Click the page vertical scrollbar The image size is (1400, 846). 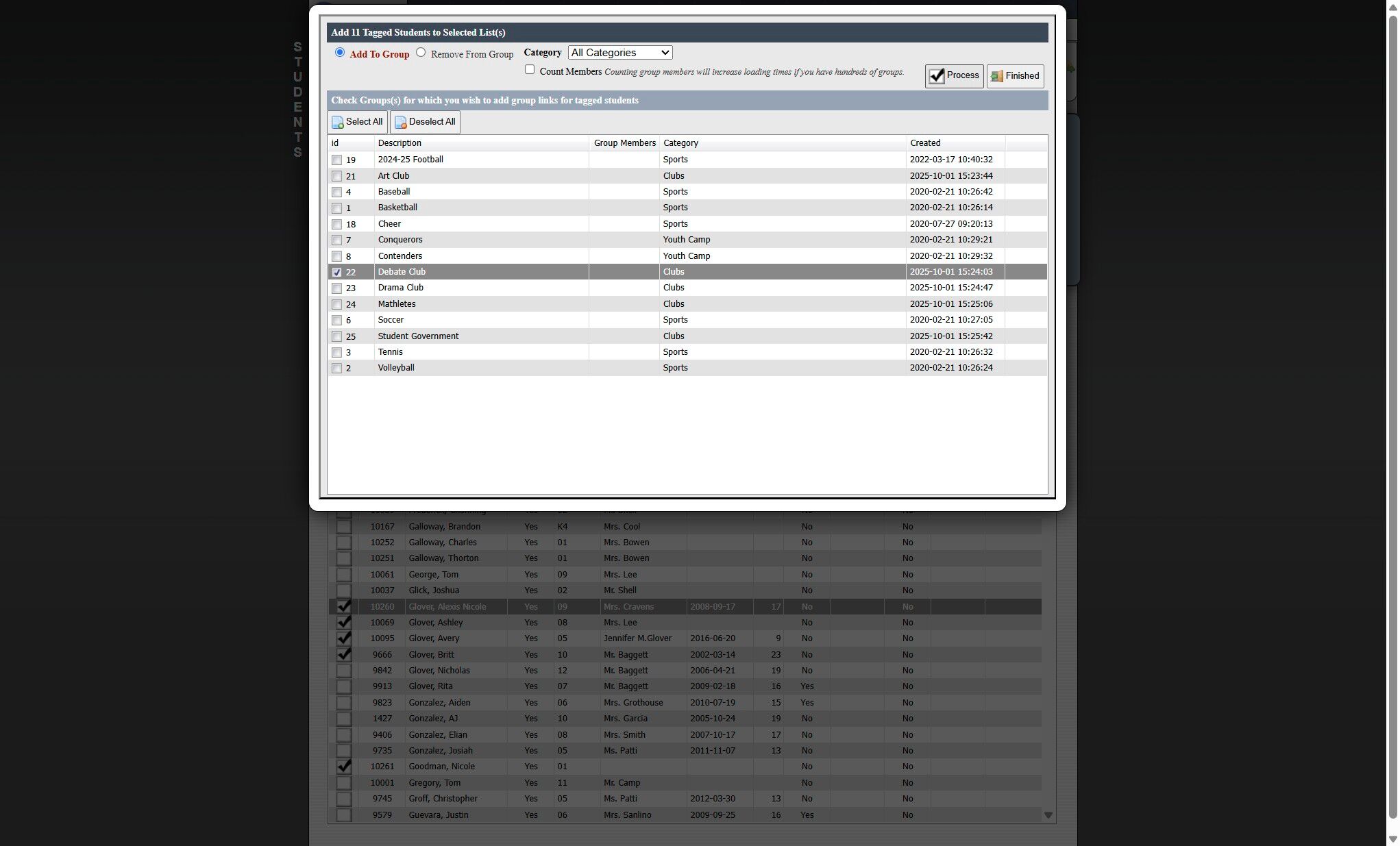(1392, 411)
